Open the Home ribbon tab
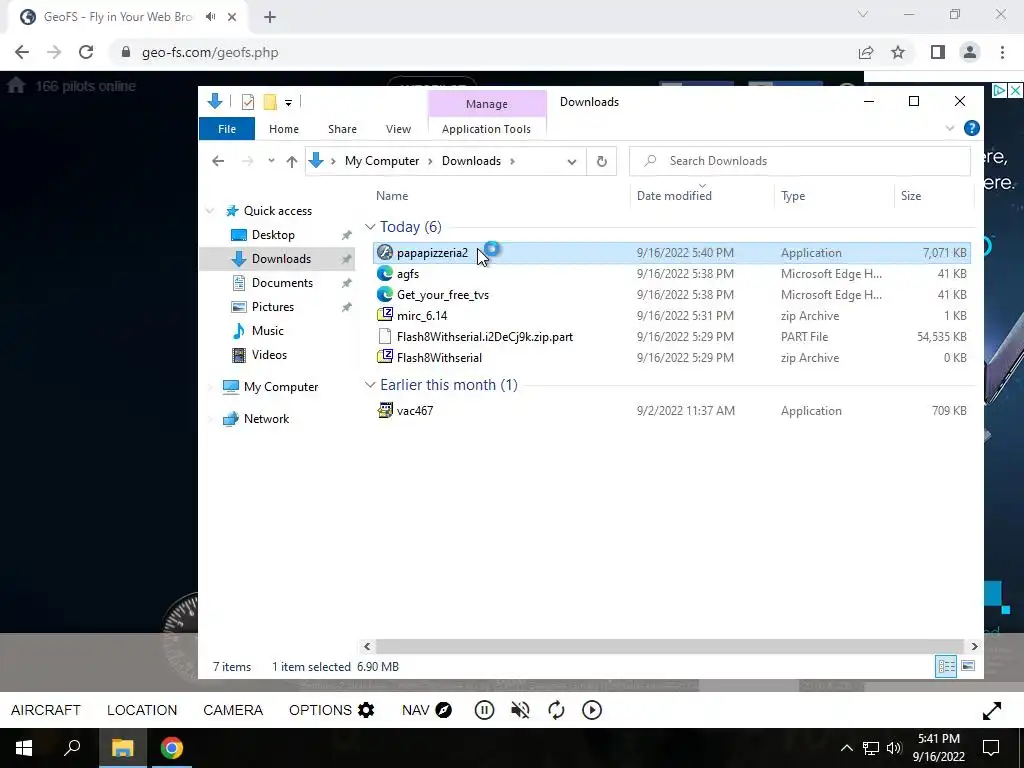The height and width of the screenshot is (768, 1024). click(x=283, y=129)
